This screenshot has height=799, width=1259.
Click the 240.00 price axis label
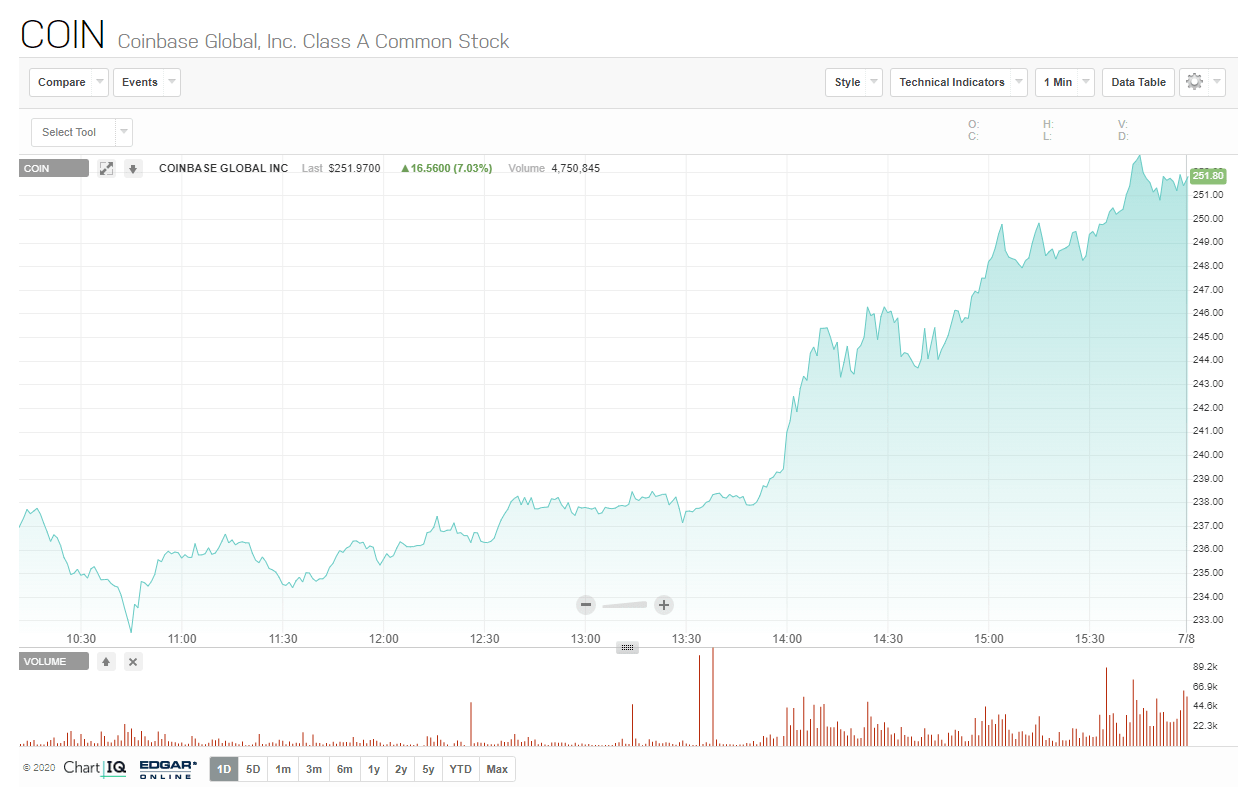coord(1208,454)
